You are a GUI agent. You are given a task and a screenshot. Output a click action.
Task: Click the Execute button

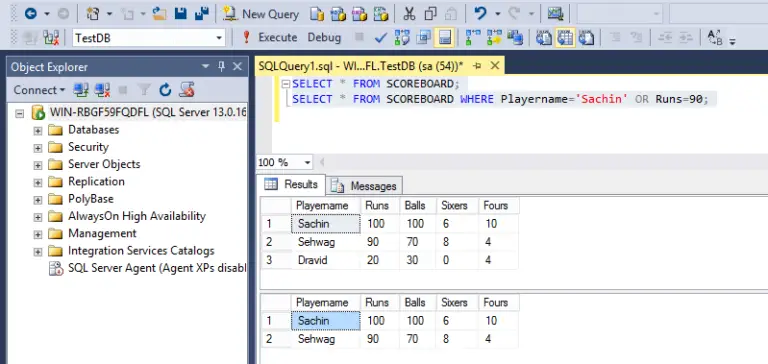[x=270, y=38]
